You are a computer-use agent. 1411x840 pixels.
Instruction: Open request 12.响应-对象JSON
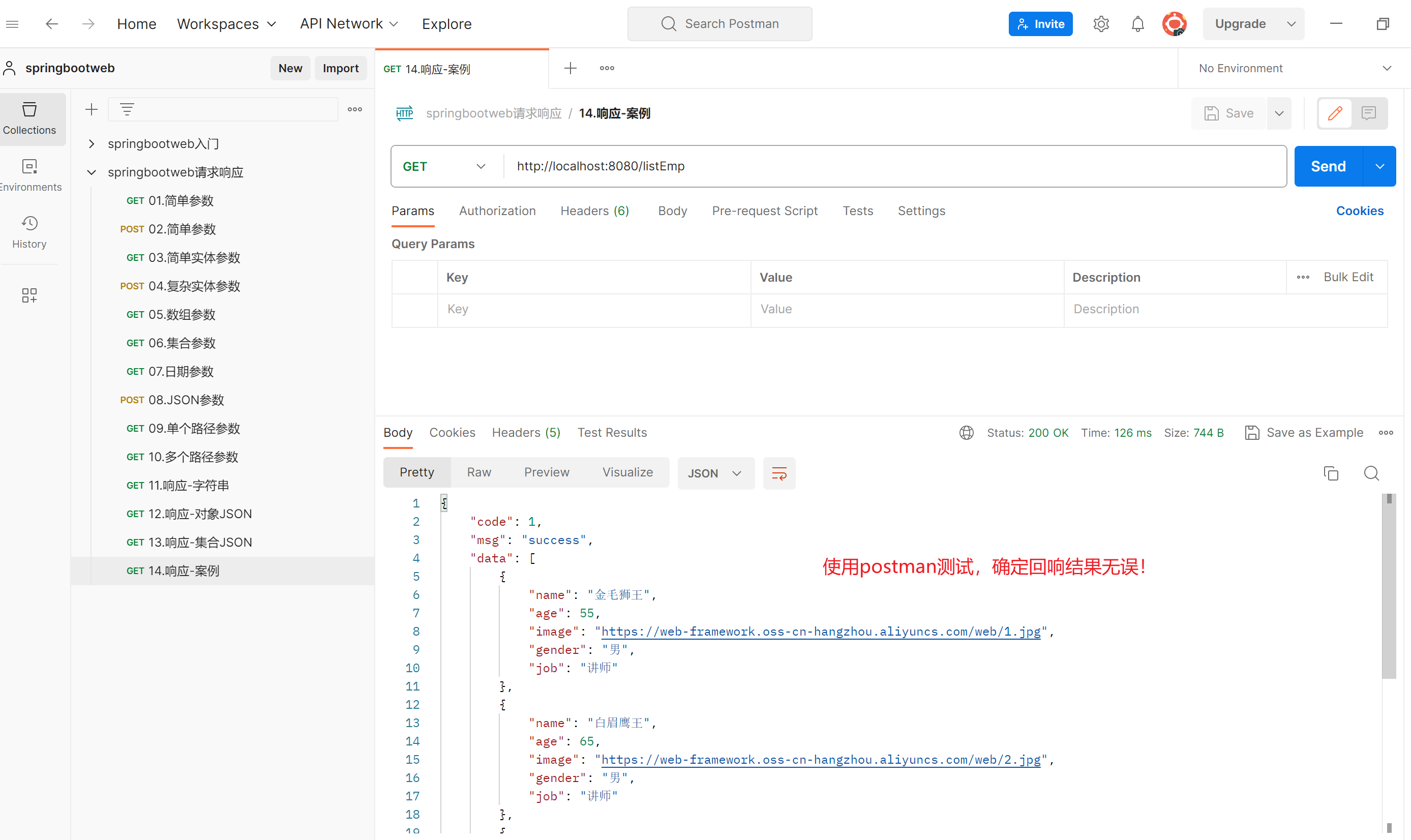tap(222, 514)
